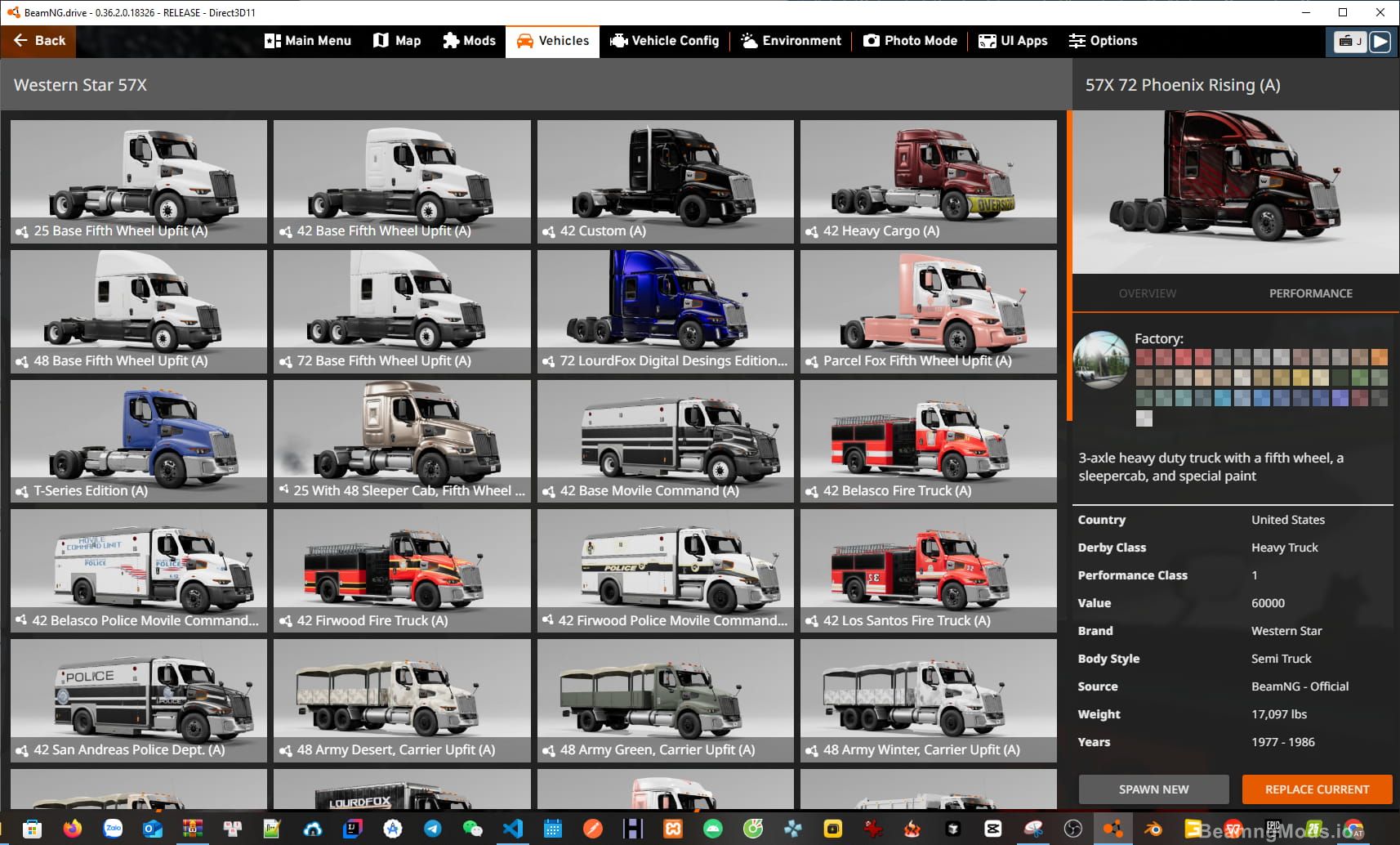Switch to the PERFORMANCE tab
The width and height of the screenshot is (1400, 845).
[1311, 293]
